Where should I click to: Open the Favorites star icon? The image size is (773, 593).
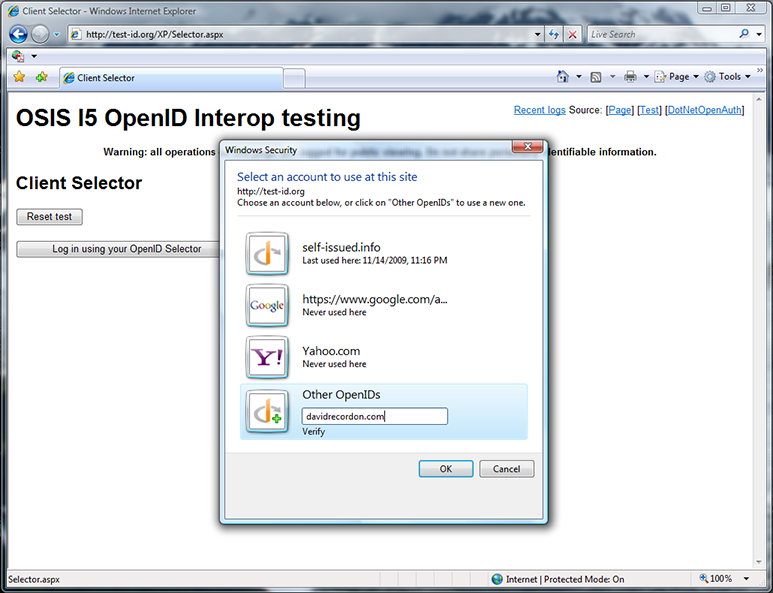pyautogui.click(x=19, y=77)
